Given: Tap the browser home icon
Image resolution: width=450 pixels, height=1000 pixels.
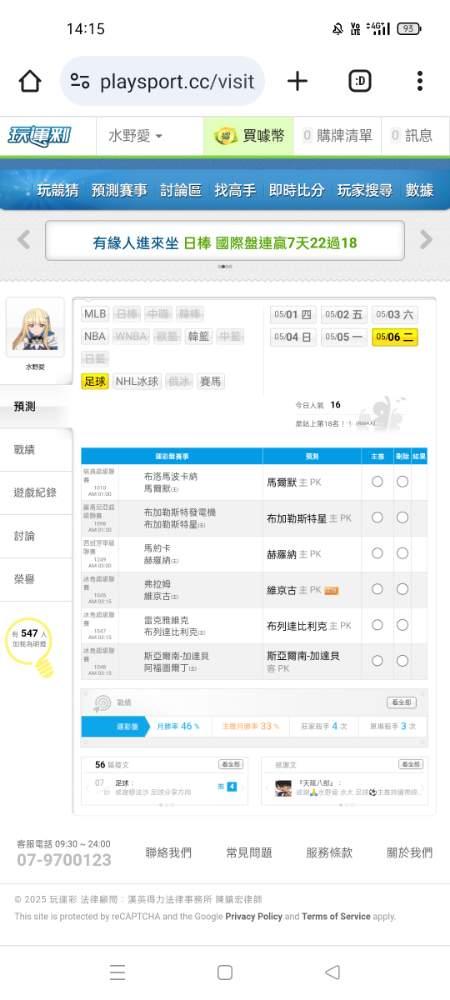Looking at the screenshot, I should (x=30, y=81).
